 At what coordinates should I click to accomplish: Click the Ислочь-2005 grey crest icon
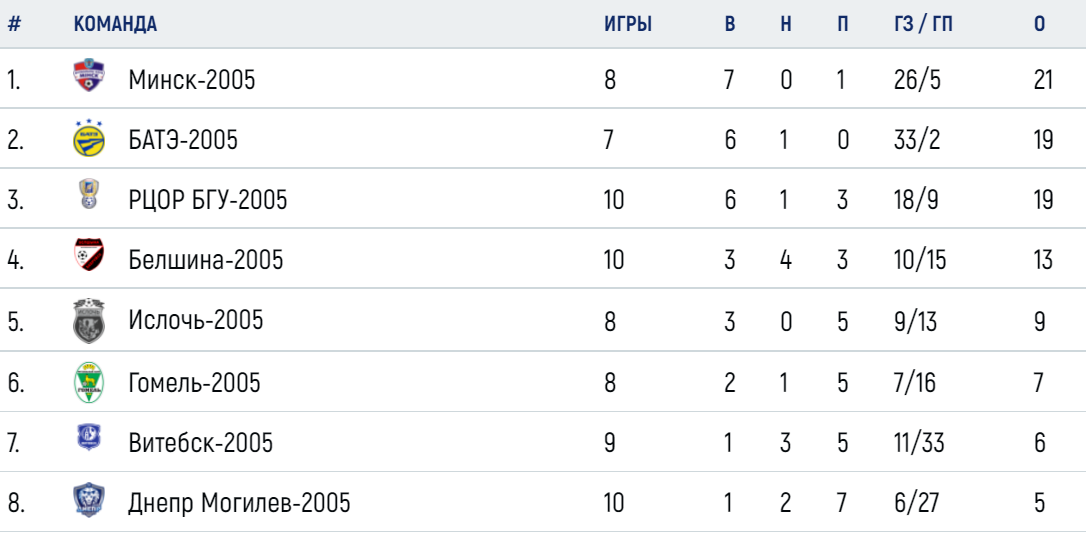(89, 320)
